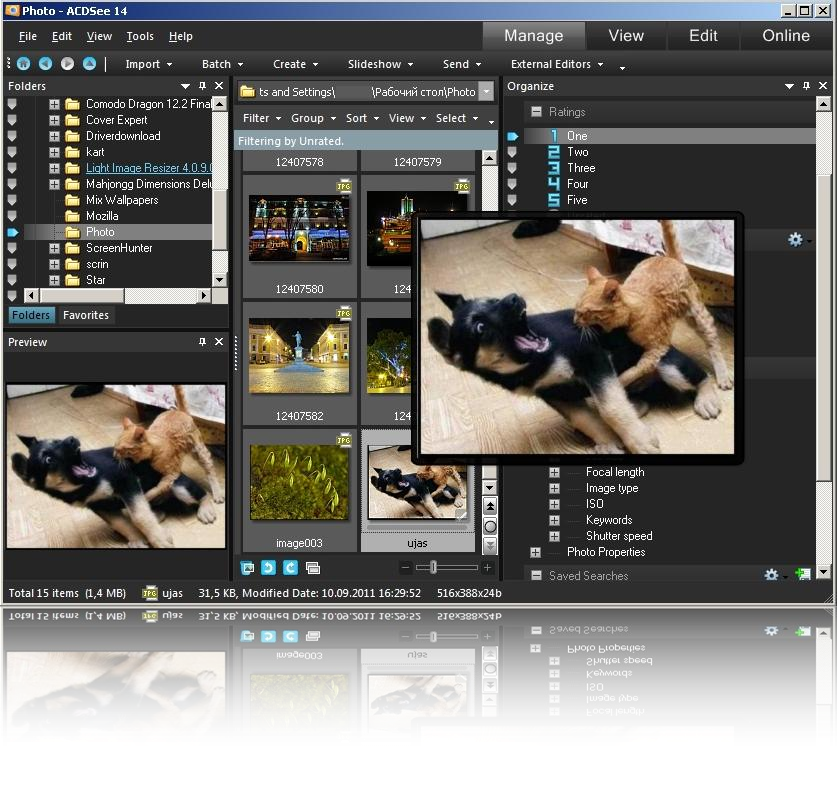Open the compare images tool
Screen dimensions: 837x796
click(x=247, y=568)
